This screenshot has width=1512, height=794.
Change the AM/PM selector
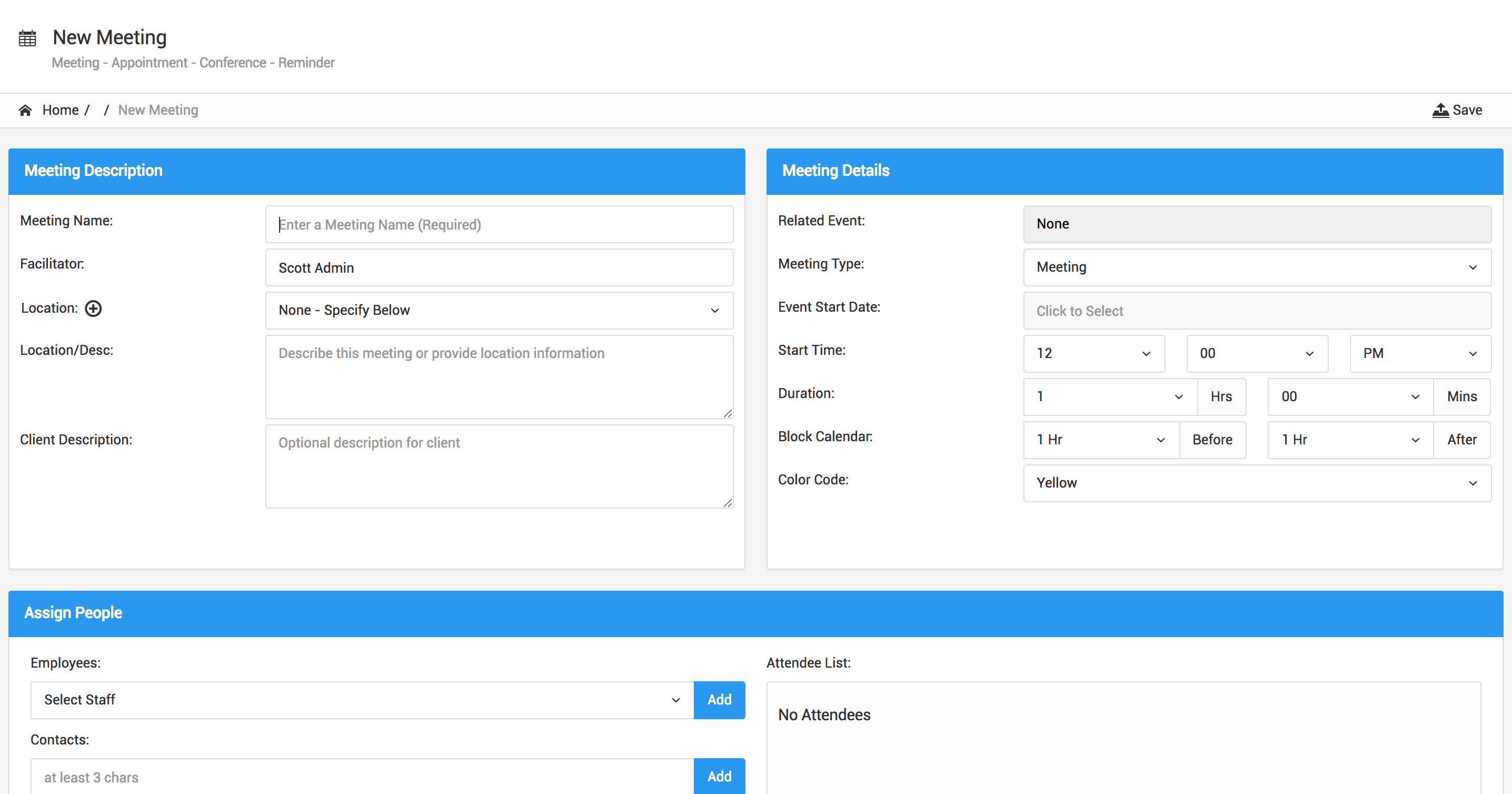pyautogui.click(x=1419, y=353)
